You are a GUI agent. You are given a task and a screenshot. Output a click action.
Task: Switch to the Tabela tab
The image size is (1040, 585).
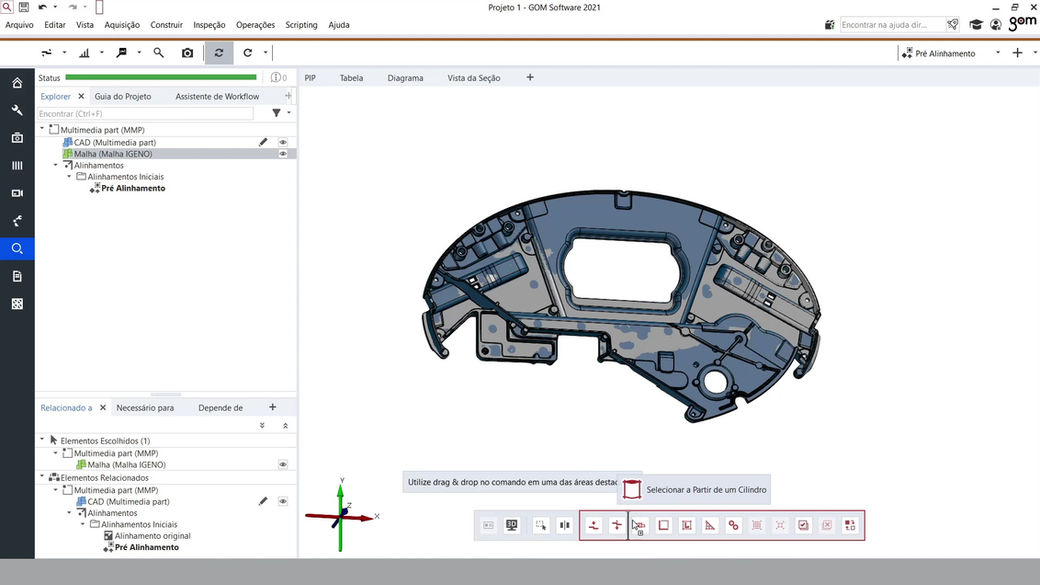pos(351,78)
